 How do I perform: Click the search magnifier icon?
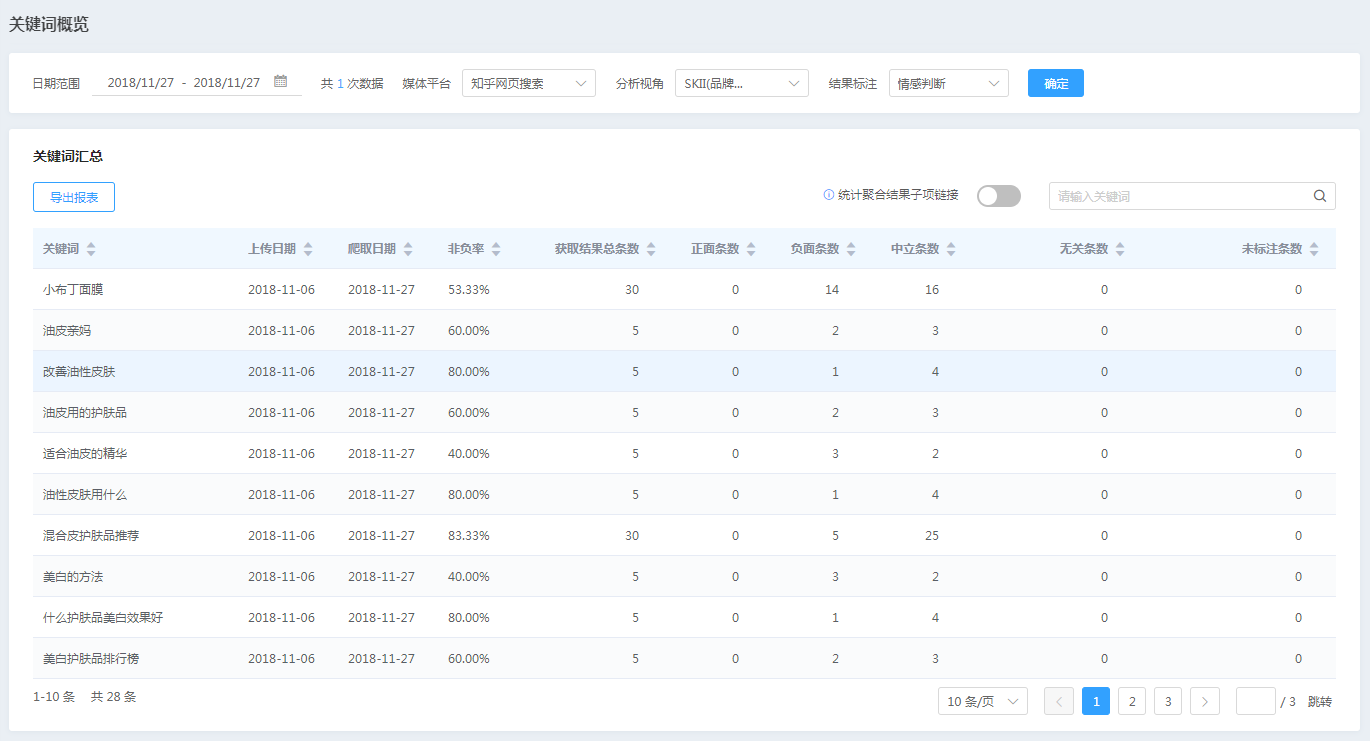[x=1320, y=196]
